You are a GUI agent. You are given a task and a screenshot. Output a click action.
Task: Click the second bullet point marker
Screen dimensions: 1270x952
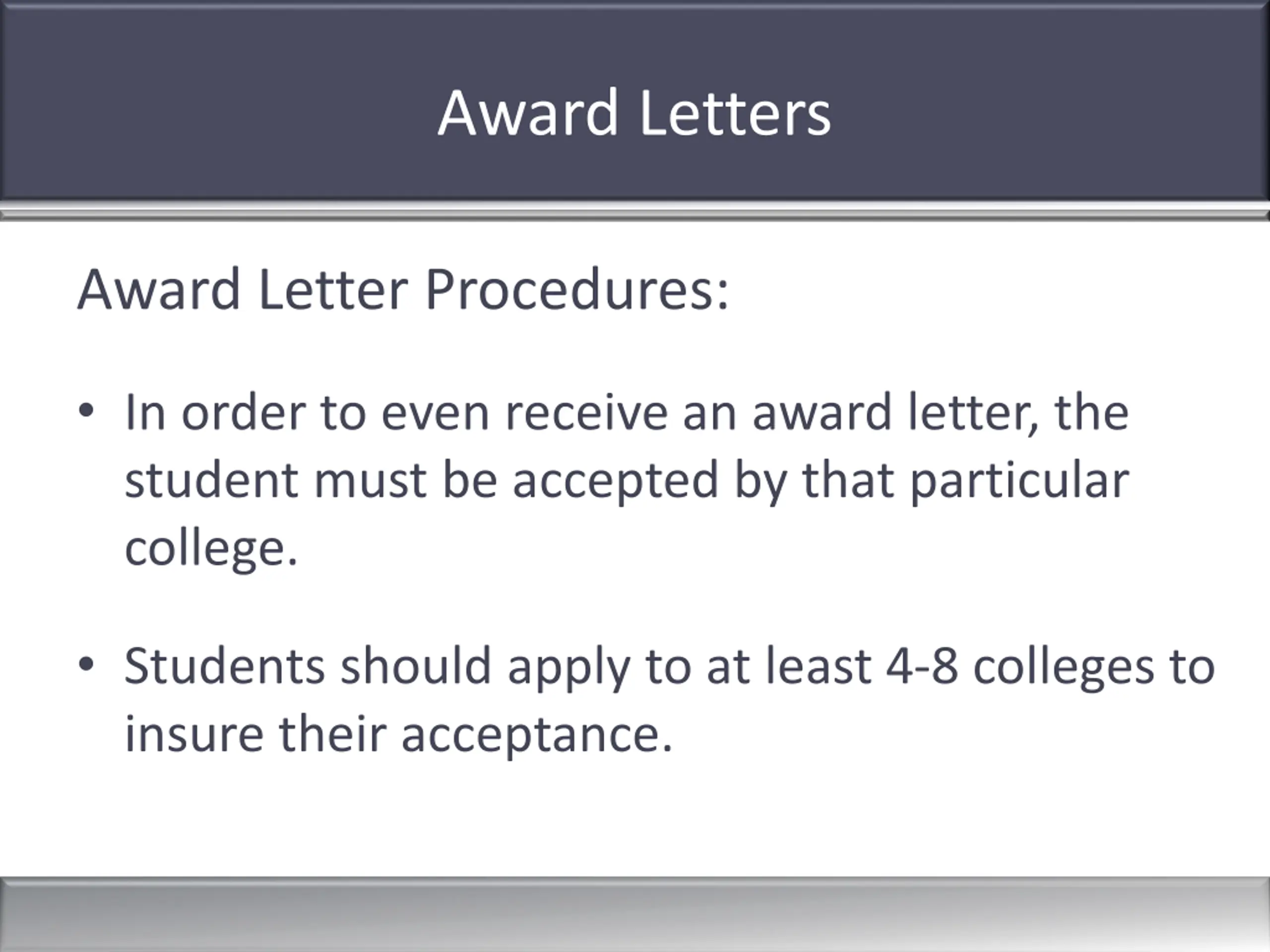[86, 664]
